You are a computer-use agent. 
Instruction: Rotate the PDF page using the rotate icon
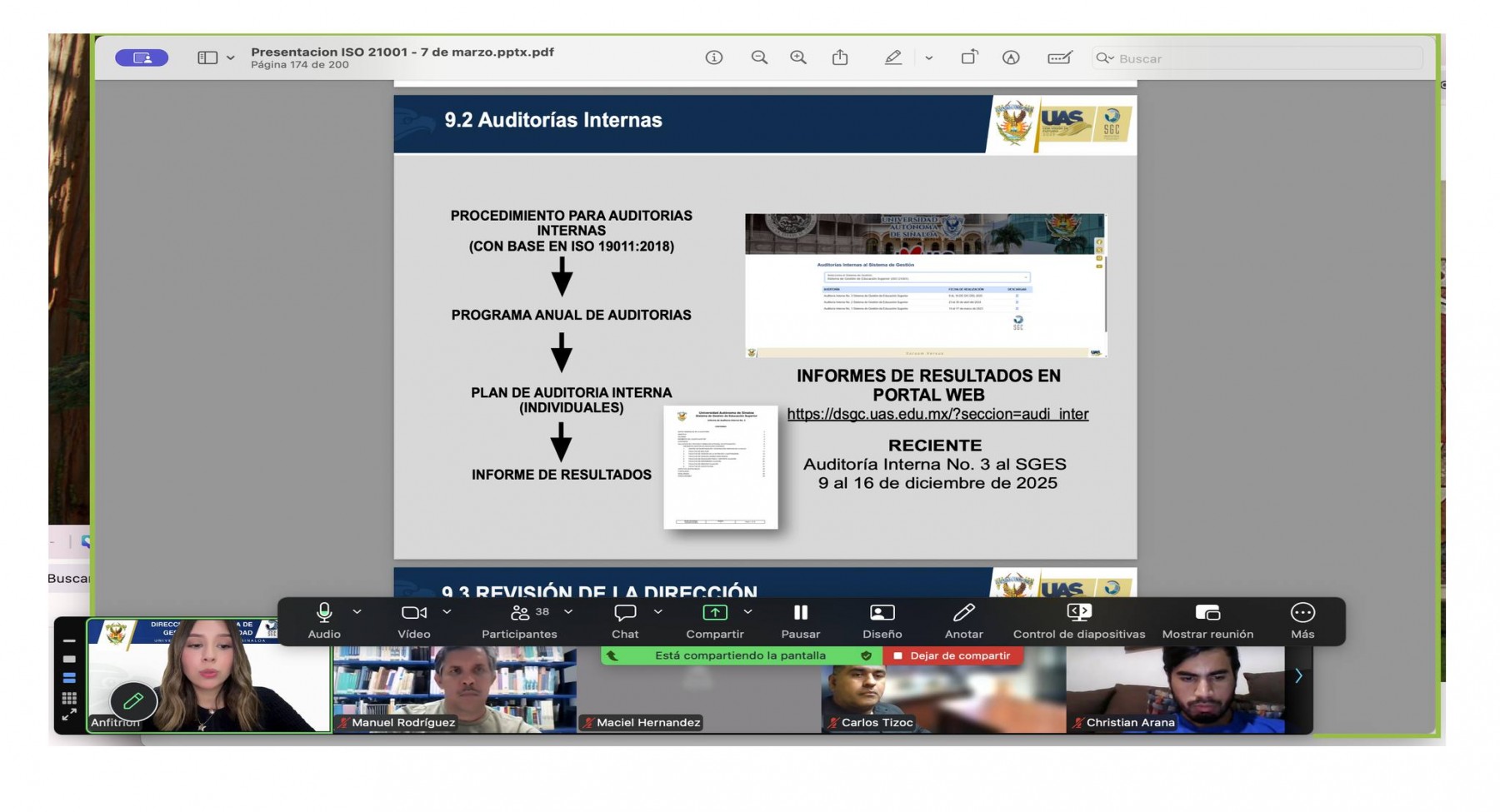pyautogui.click(x=970, y=57)
